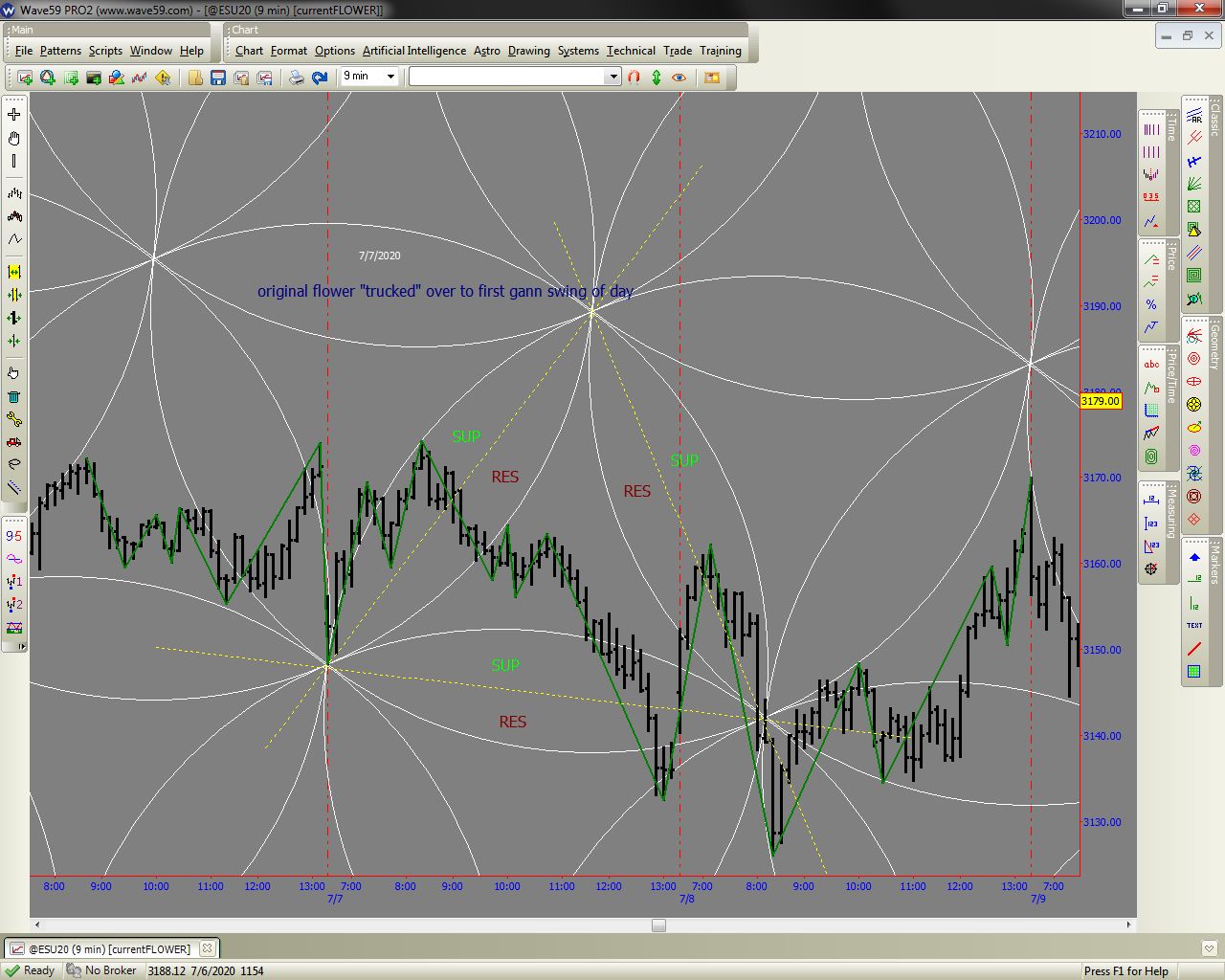Select the red truck move tool
This screenshot has height=980, width=1225.
(14, 442)
